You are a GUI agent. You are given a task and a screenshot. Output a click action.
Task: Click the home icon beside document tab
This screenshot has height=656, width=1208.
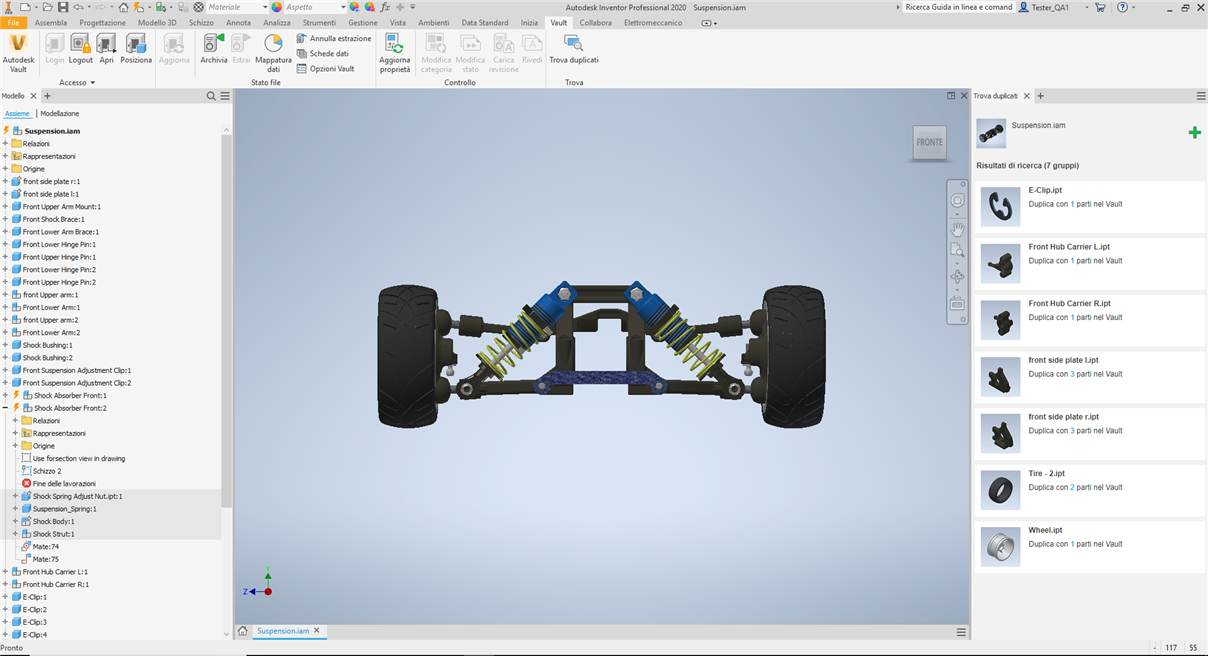coord(242,631)
